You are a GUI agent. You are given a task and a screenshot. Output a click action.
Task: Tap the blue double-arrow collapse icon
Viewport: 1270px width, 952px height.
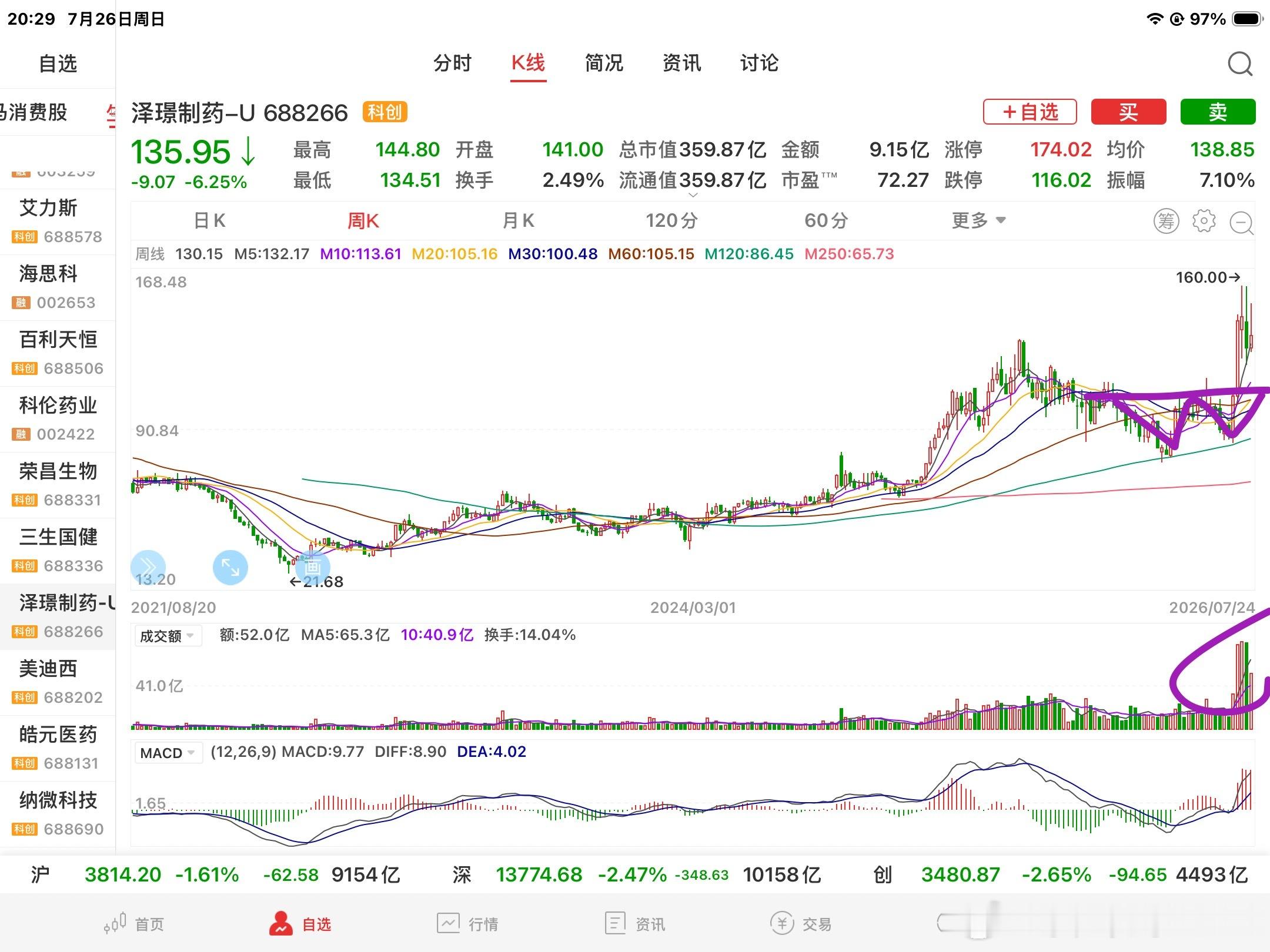148,567
